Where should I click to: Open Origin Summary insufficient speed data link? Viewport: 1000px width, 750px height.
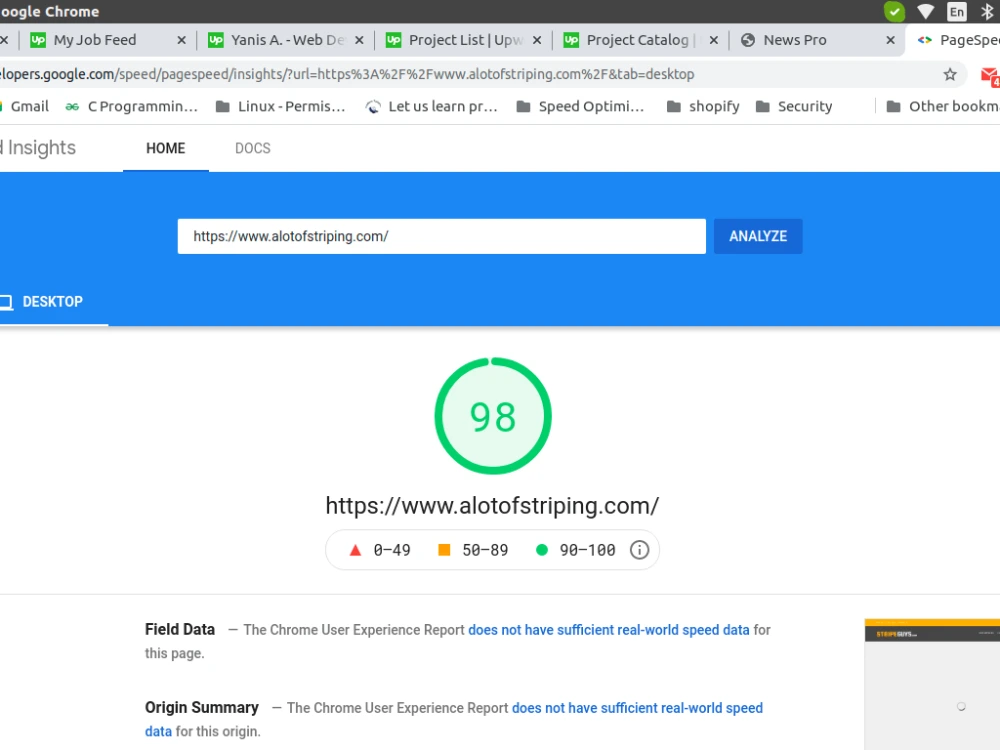tap(637, 708)
